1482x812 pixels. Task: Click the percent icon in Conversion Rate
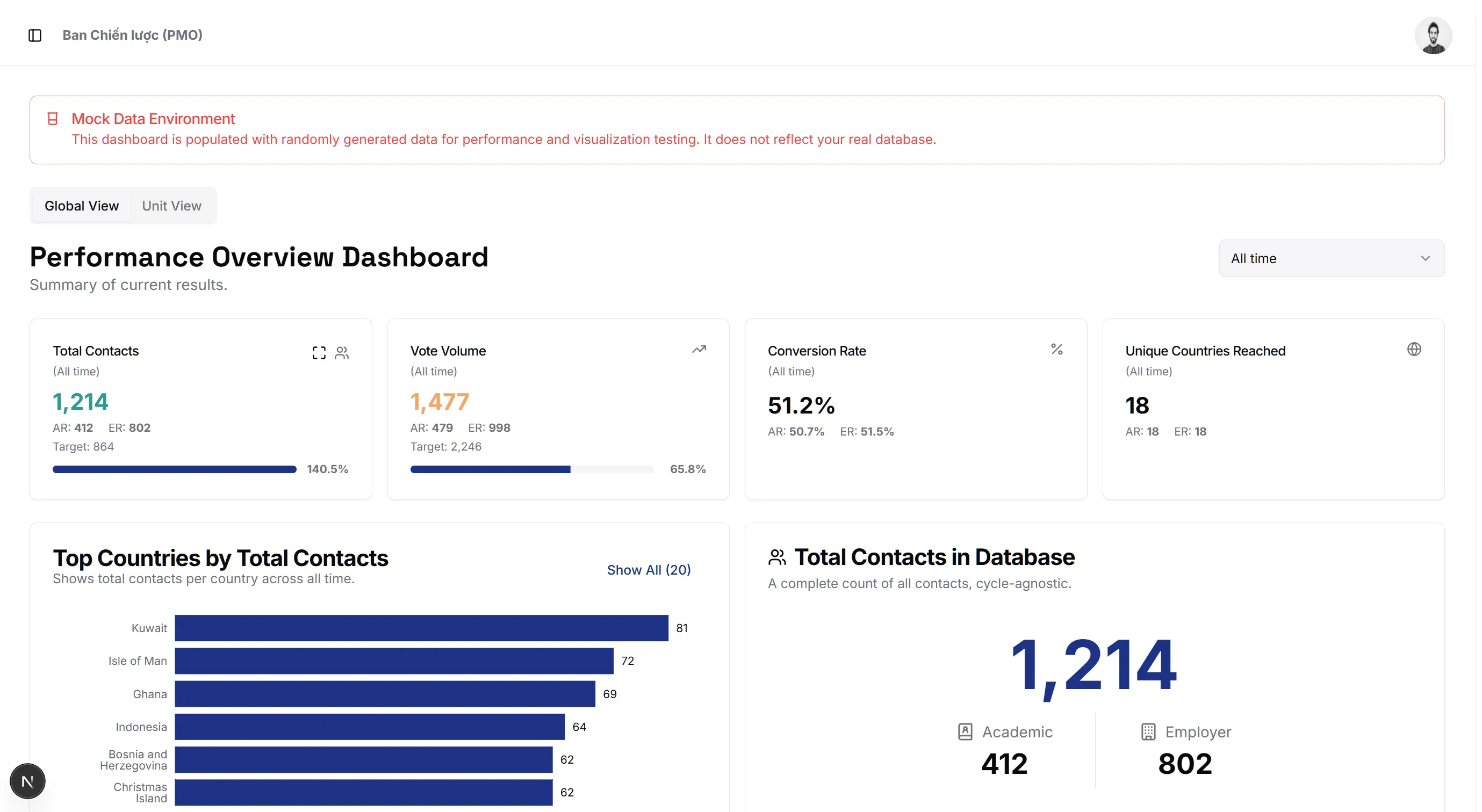tap(1057, 349)
